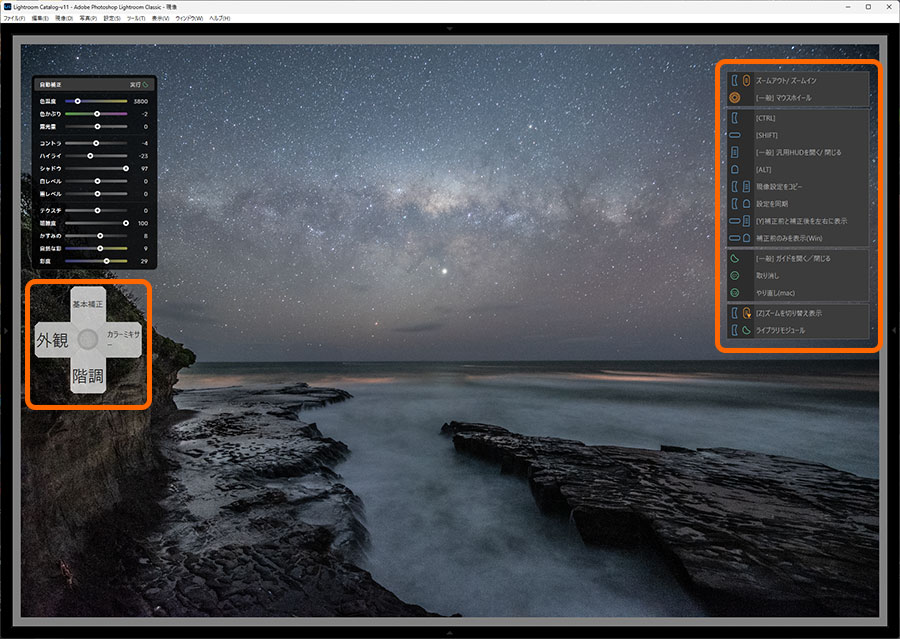Click the 色温度 slider handle
Viewport: 900px width, 639px height.
(78, 101)
